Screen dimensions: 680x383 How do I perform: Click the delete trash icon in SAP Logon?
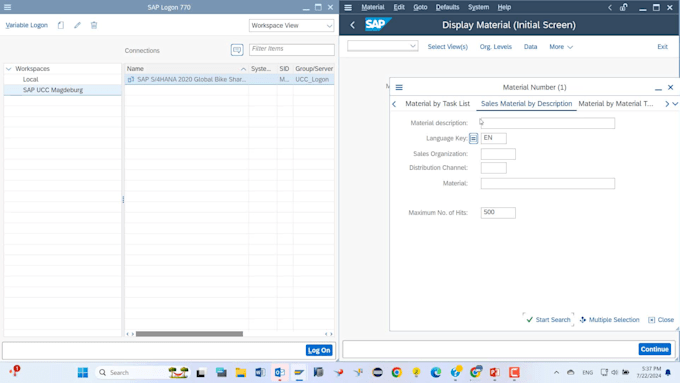click(94, 25)
